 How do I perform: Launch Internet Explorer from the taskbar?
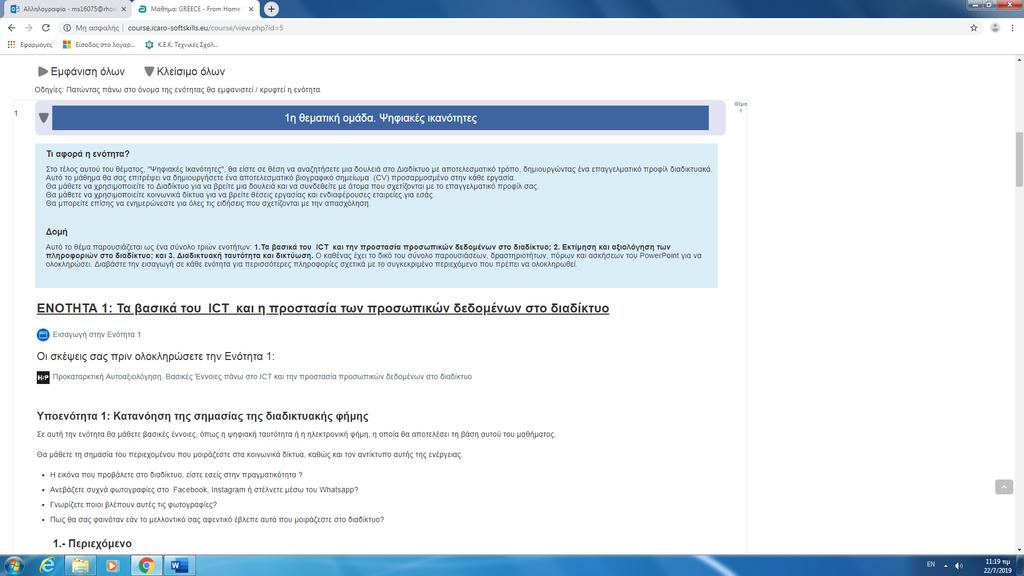tap(47, 565)
